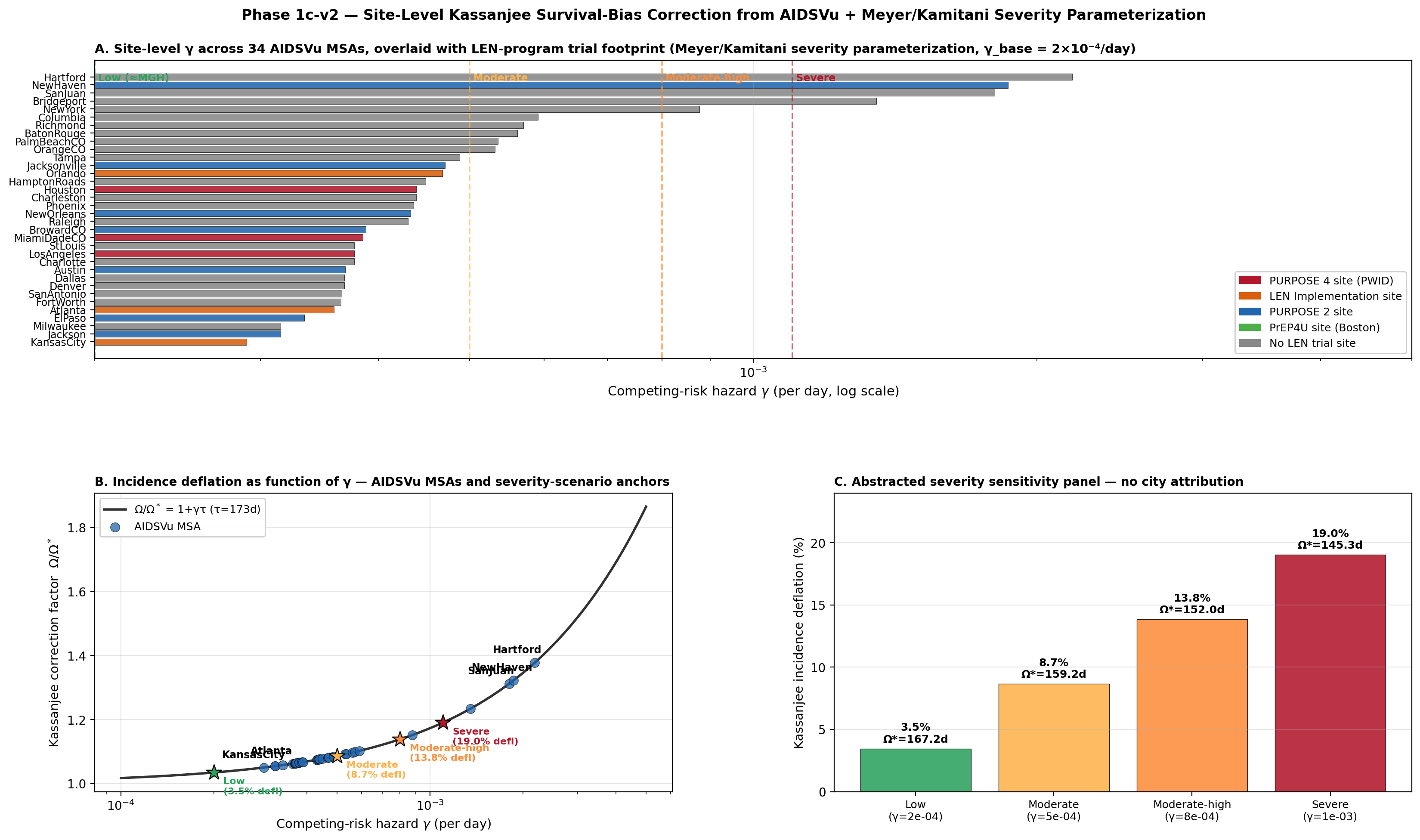Click the NewOrleans y-axis label in panel A
Screen dimensions: 1420x840
click(56, 215)
